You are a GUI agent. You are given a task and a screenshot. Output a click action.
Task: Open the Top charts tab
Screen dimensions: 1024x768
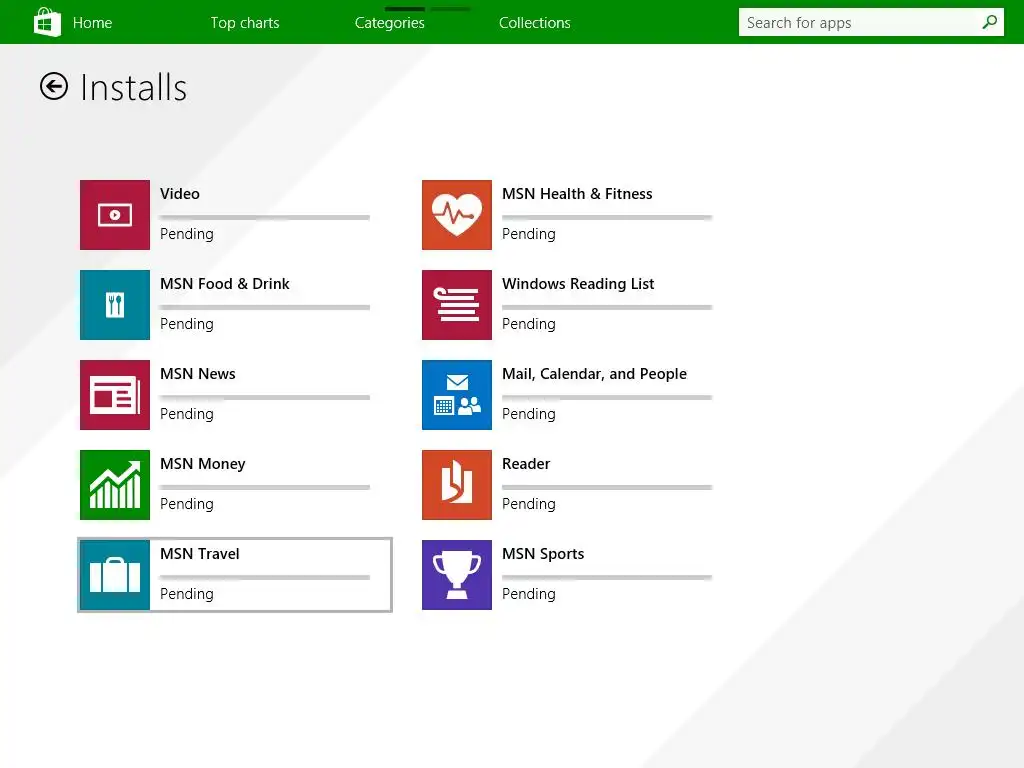[245, 23]
